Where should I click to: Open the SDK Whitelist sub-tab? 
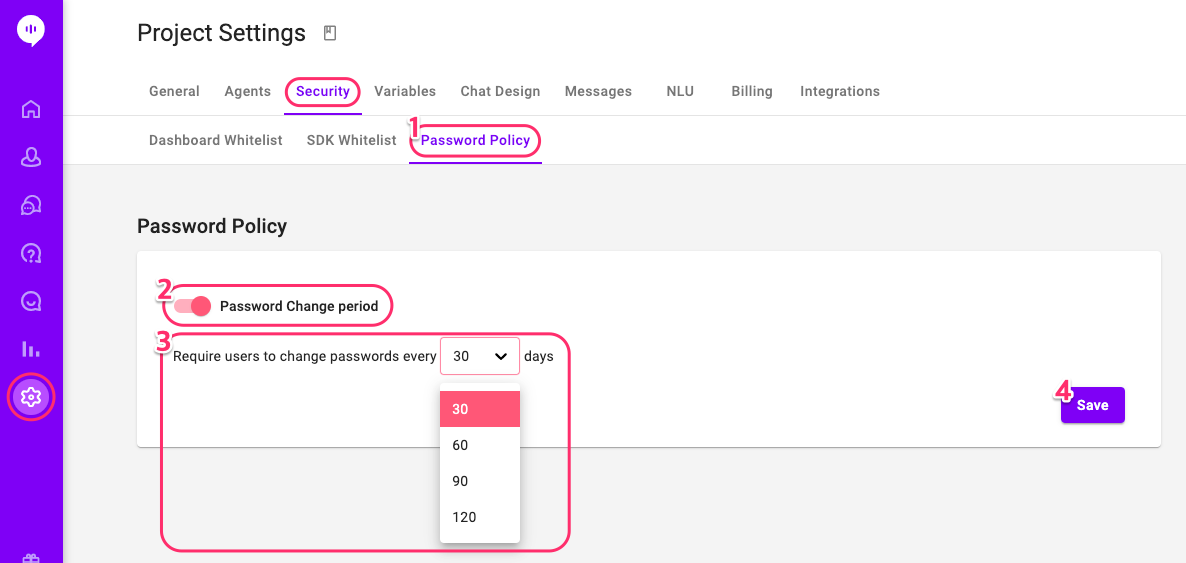(352, 140)
